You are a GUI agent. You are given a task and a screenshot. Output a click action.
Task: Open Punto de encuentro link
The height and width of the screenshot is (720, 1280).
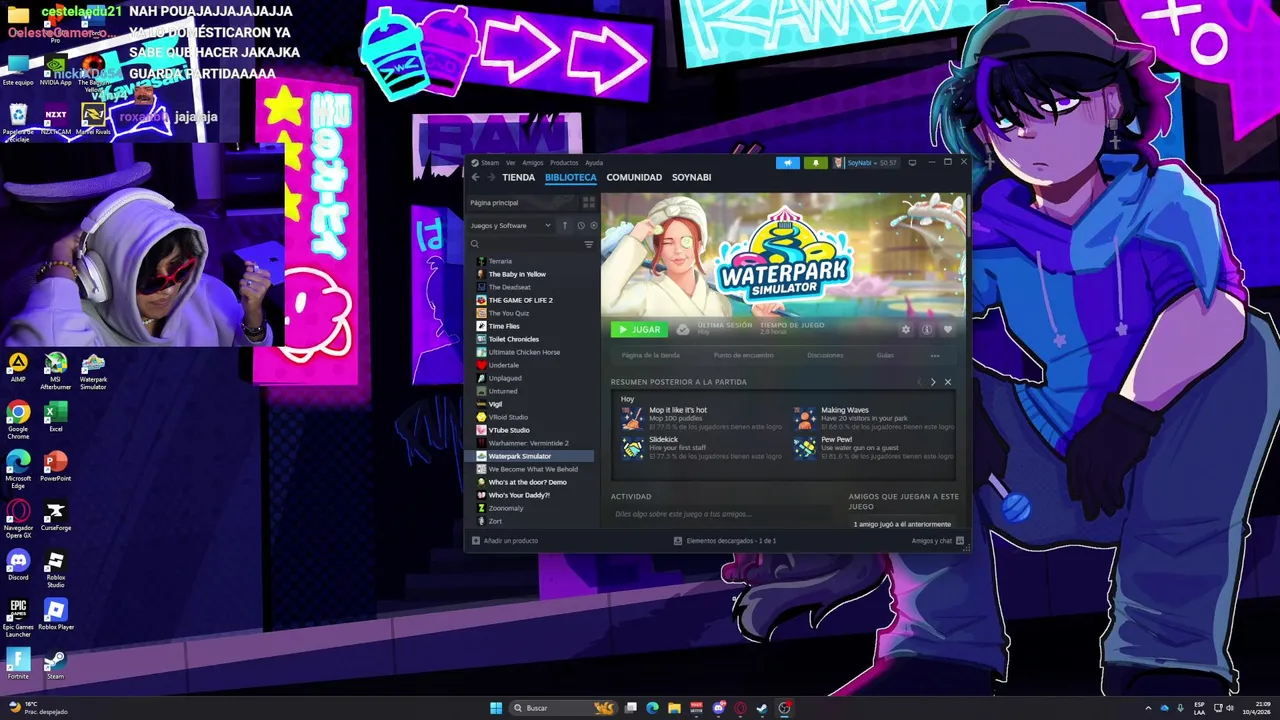(743, 355)
